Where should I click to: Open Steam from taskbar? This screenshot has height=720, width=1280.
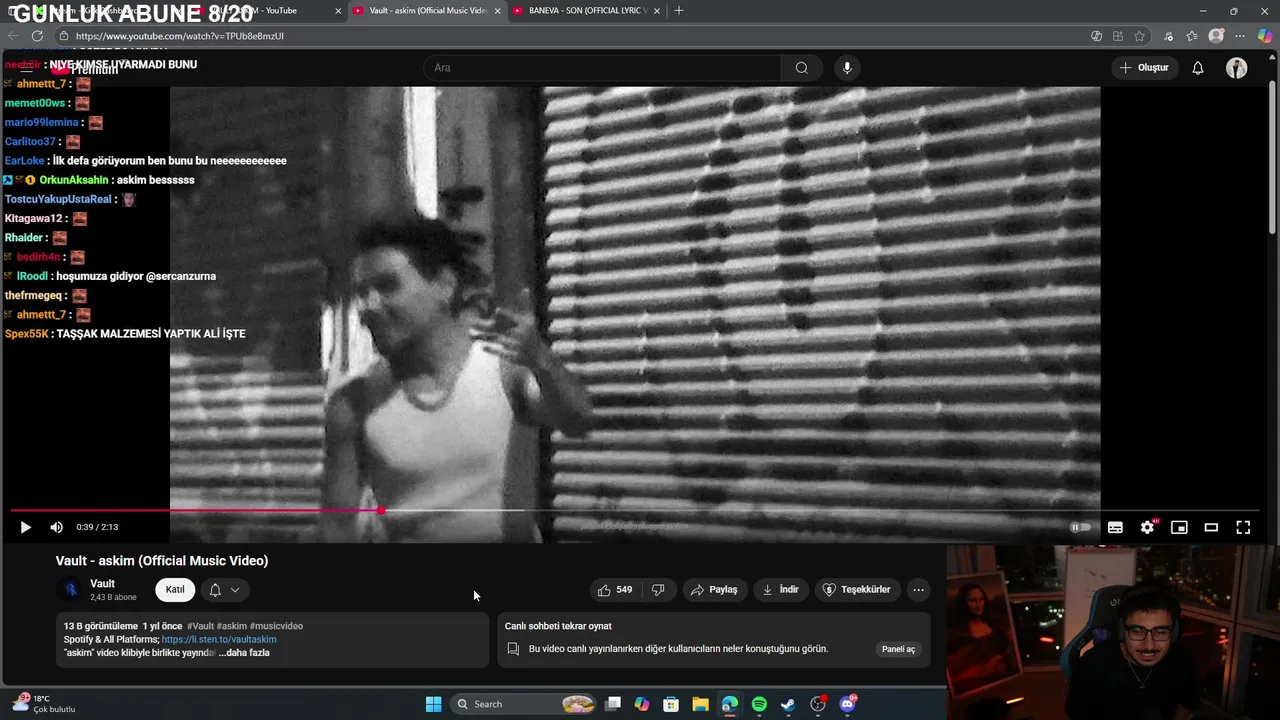(788, 705)
